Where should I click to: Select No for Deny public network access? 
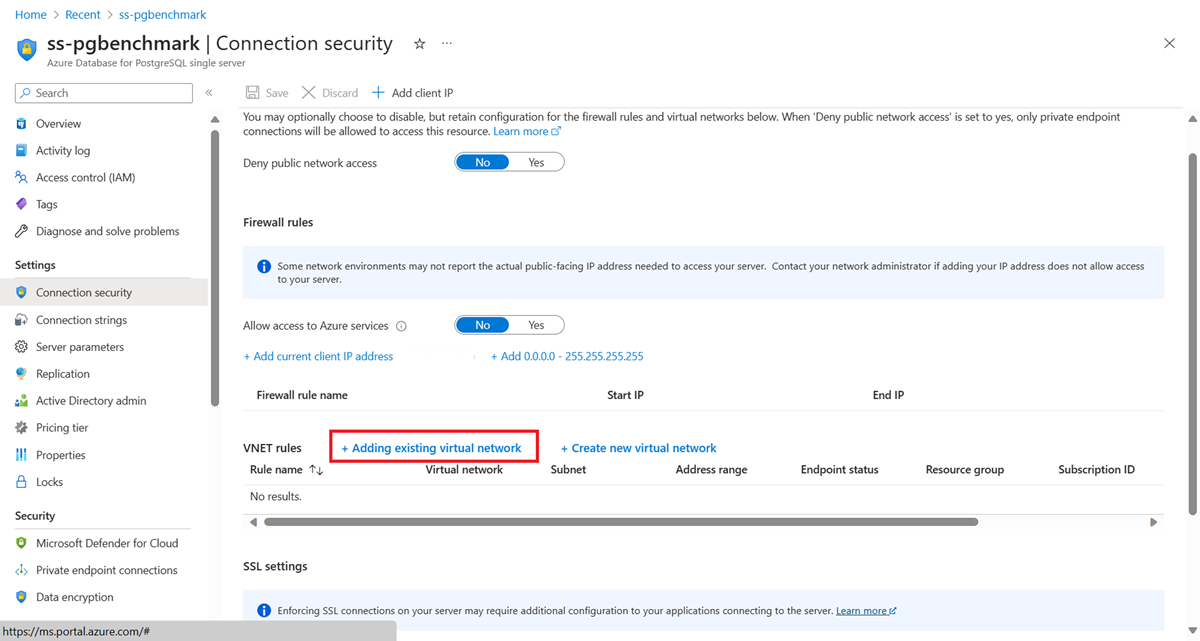[483, 162]
